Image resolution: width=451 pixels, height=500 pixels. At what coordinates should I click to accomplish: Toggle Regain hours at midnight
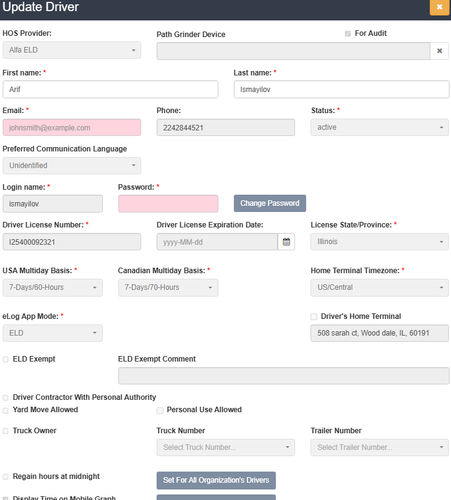click(x=5, y=477)
